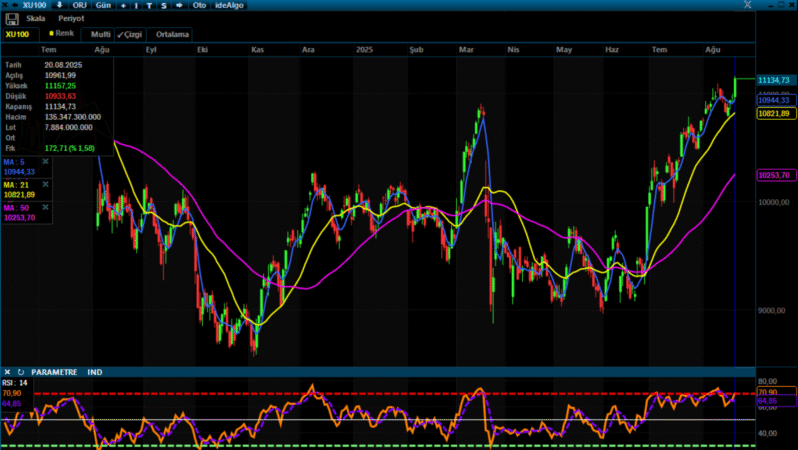Close the RSI indicator panel
The height and width of the screenshot is (450, 798).
click(7, 372)
